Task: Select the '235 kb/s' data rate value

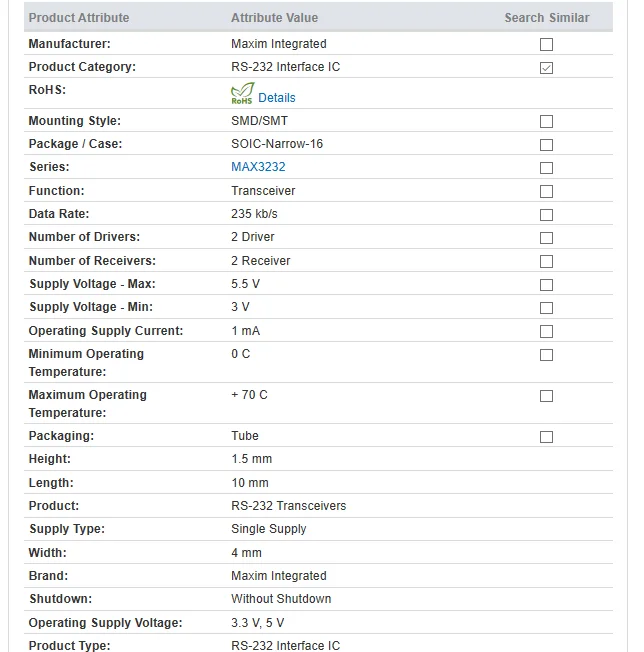Action: (x=254, y=214)
